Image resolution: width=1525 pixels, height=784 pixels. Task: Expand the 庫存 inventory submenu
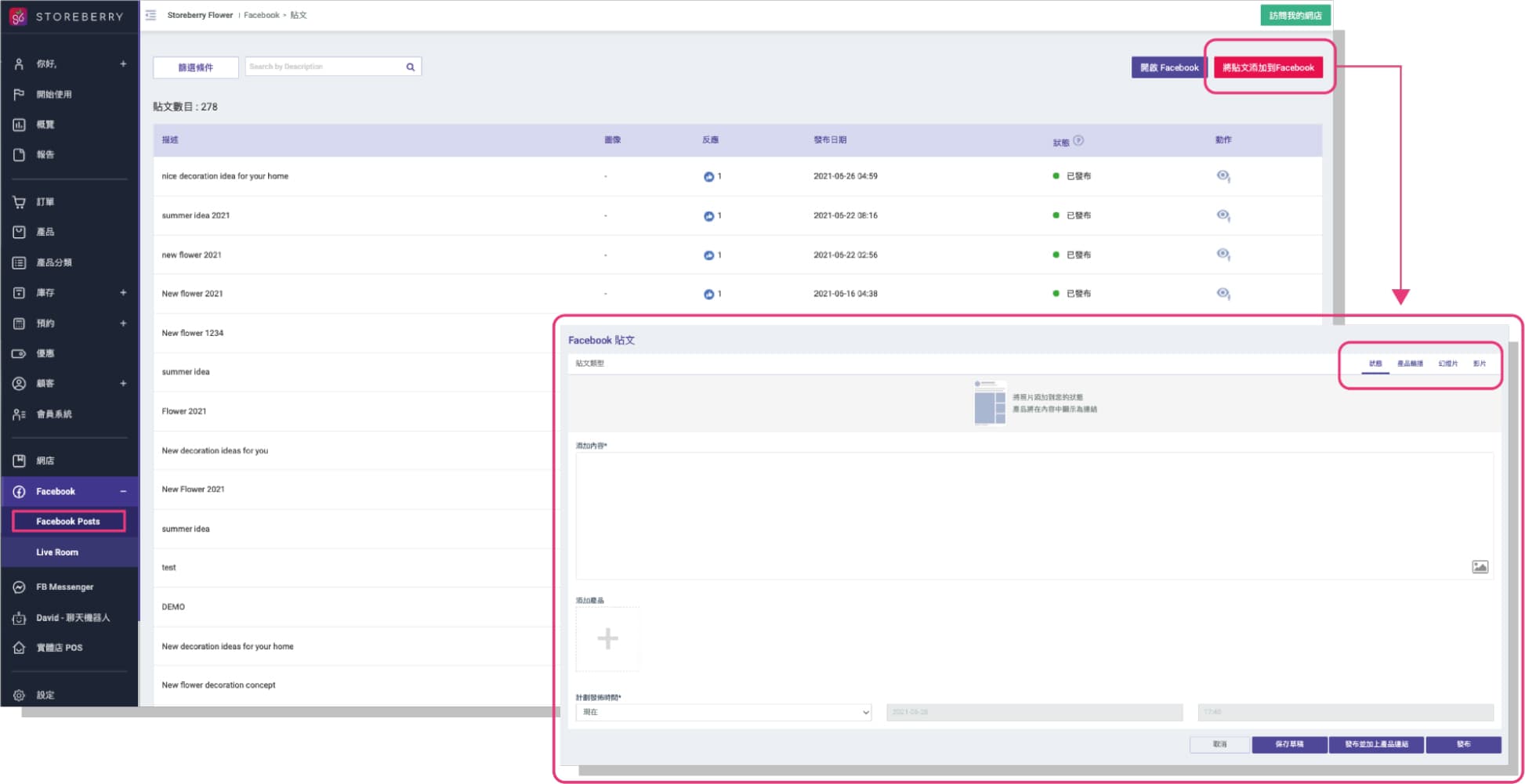pyautogui.click(x=123, y=293)
